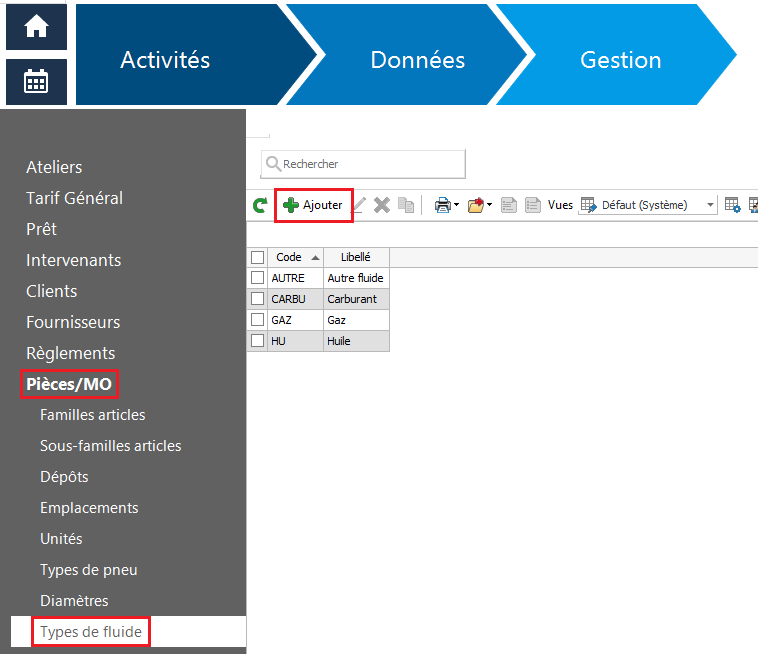Click the duplicate copy icon
Image resolution: width=758 pixels, height=654 pixels.
coord(406,205)
